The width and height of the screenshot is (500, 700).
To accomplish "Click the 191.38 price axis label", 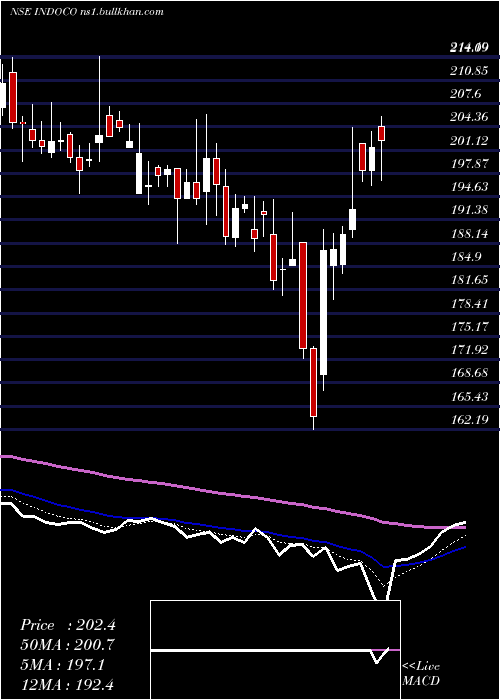I will 469,210.
